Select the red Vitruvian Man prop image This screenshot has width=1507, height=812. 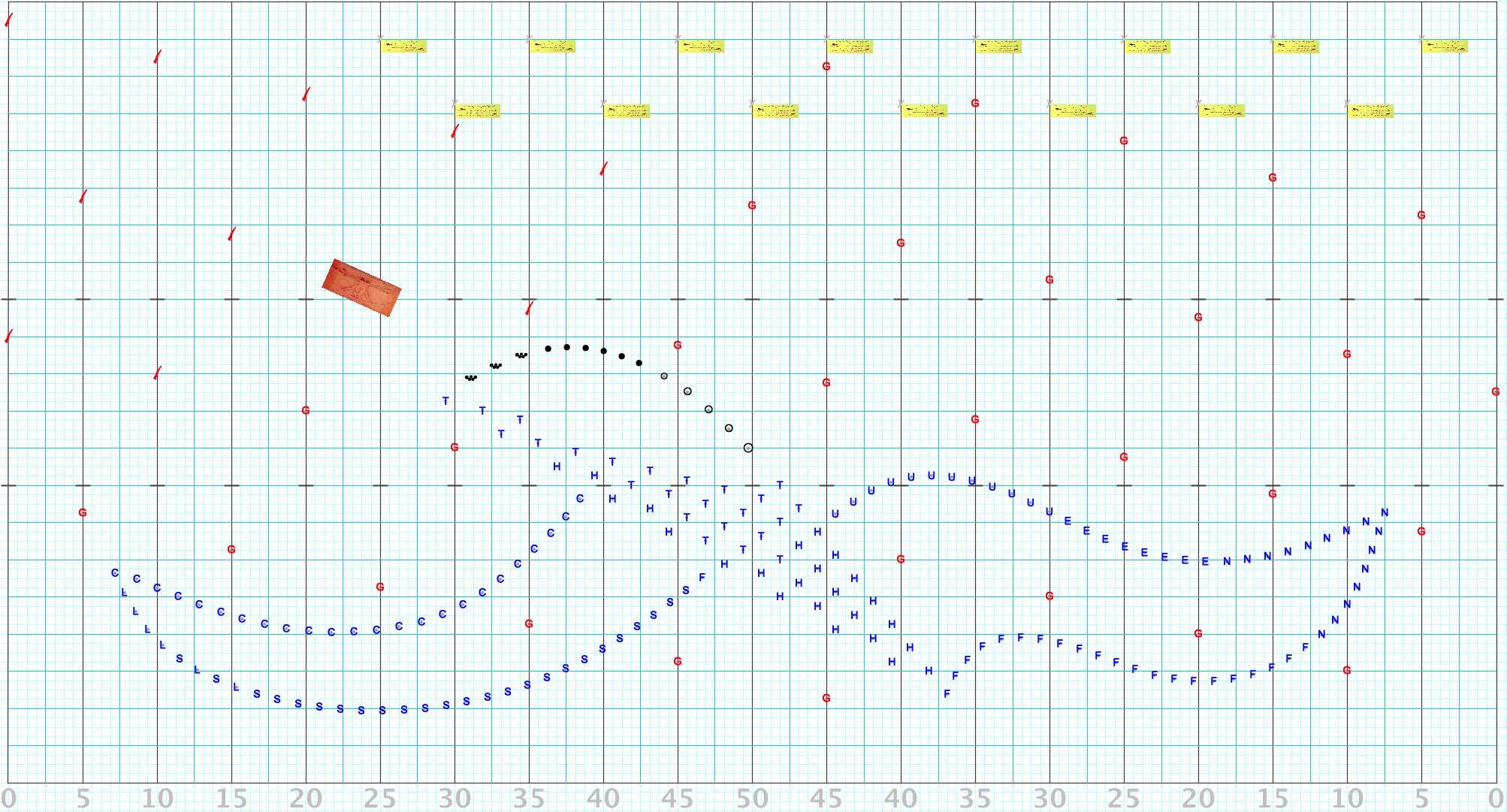pyautogui.click(x=361, y=288)
